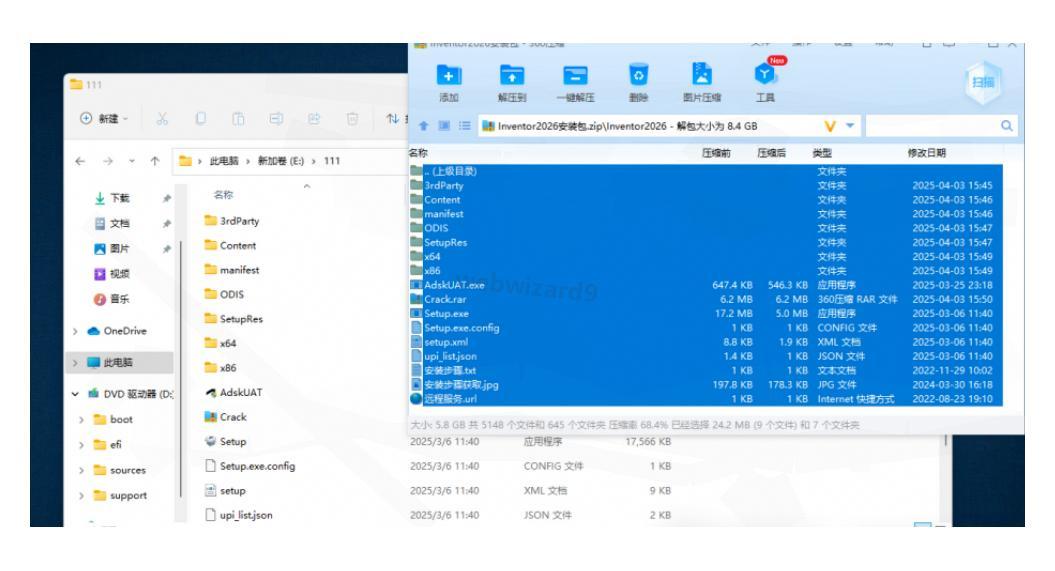Select AdskUAT.exe in the archive list
1055x571 pixels.
(706, 285)
